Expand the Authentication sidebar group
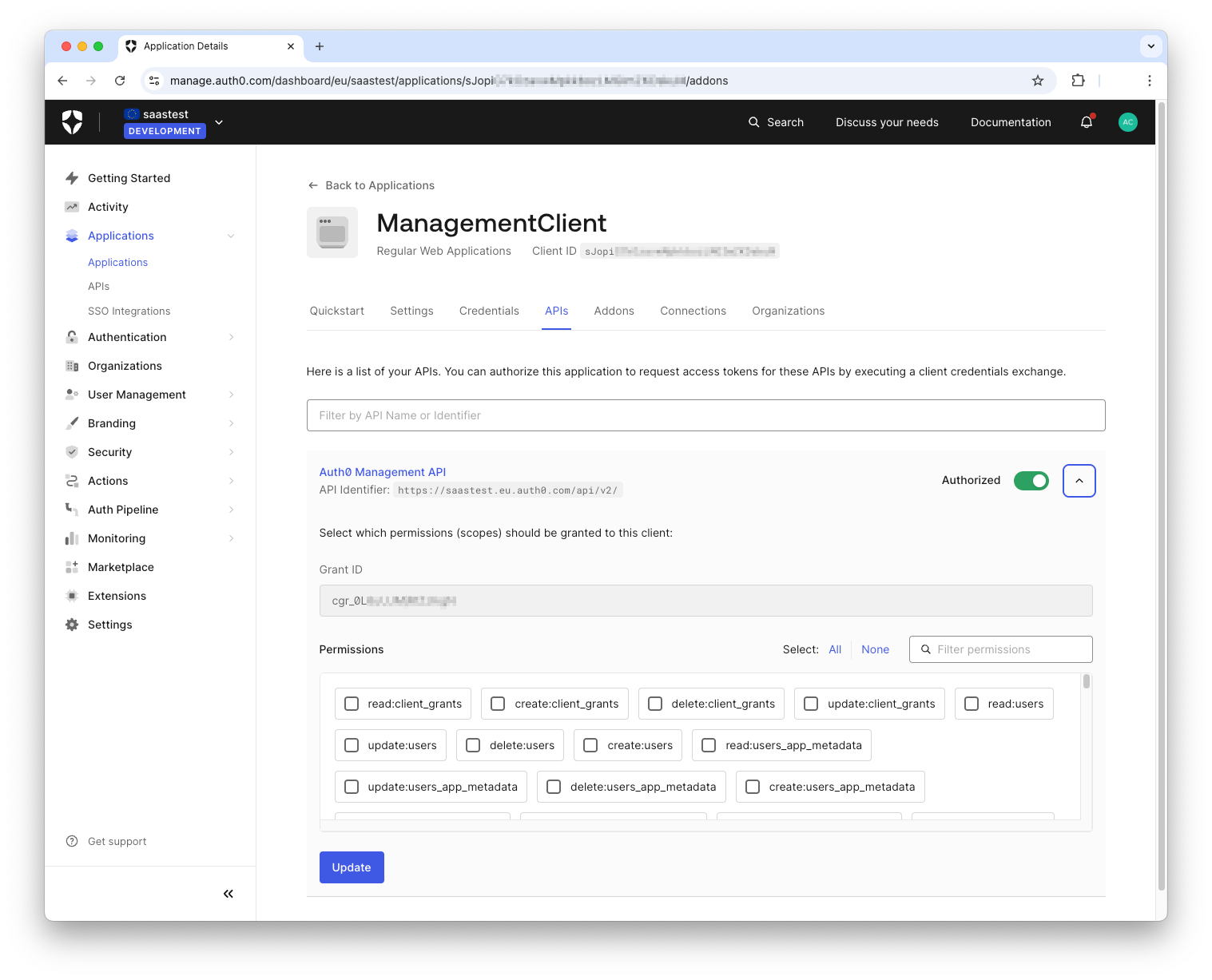This screenshot has width=1212, height=980. pyautogui.click(x=231, y=337)
